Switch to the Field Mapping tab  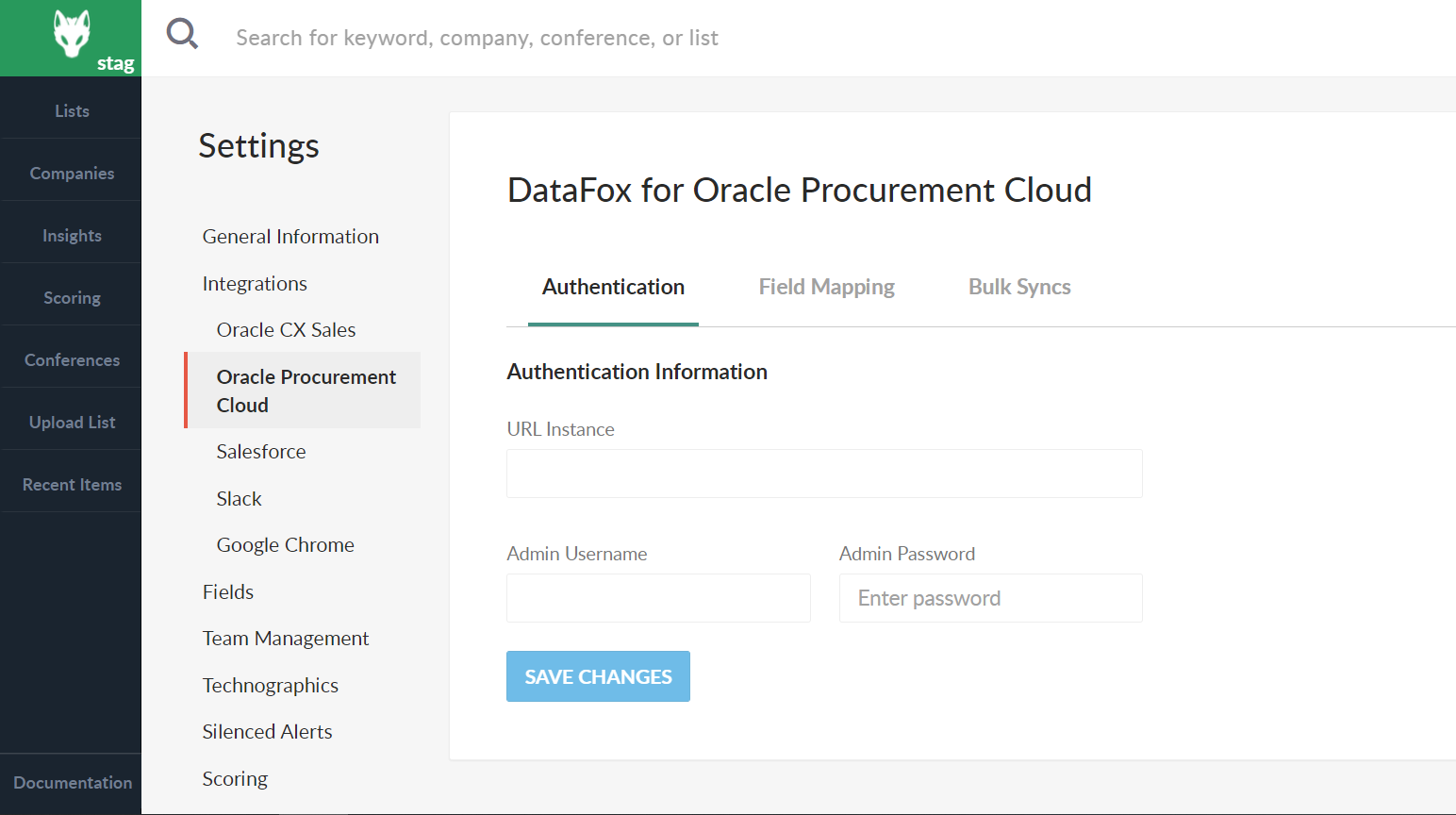(x=826, y=287)
